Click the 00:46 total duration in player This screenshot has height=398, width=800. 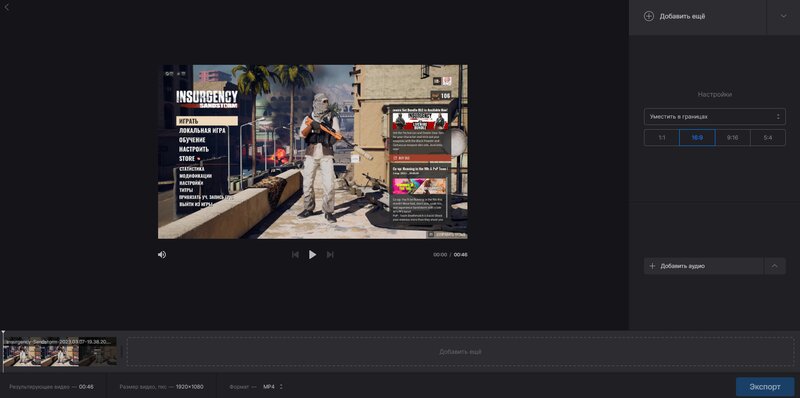(x=461, y=255)
